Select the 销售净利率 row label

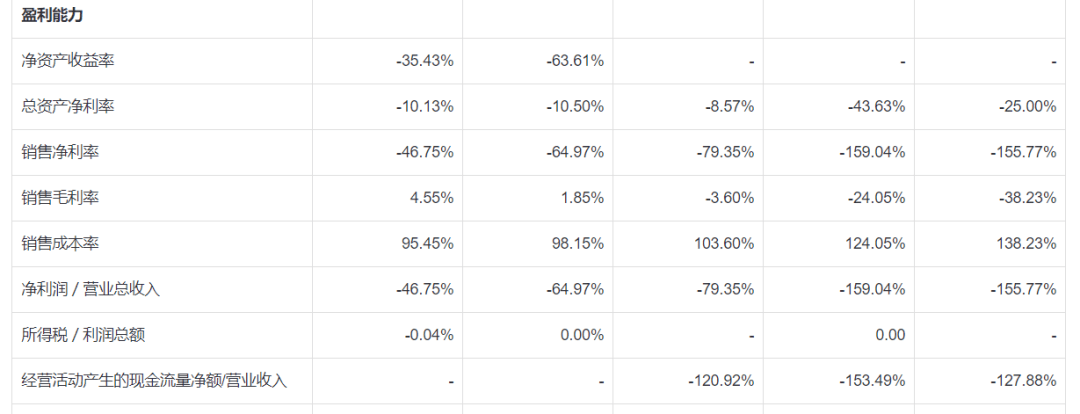pyautogui.click(x=60, y=152)
